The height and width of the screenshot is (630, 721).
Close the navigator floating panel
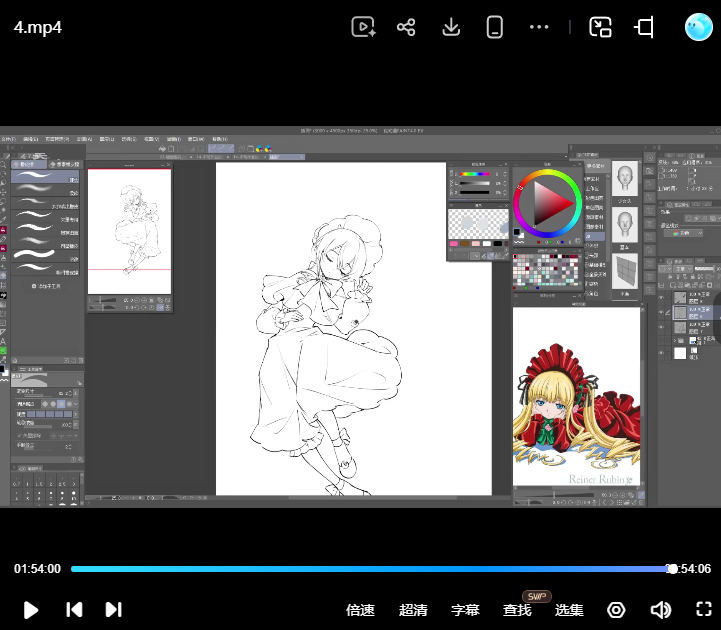tap(168, 165)
